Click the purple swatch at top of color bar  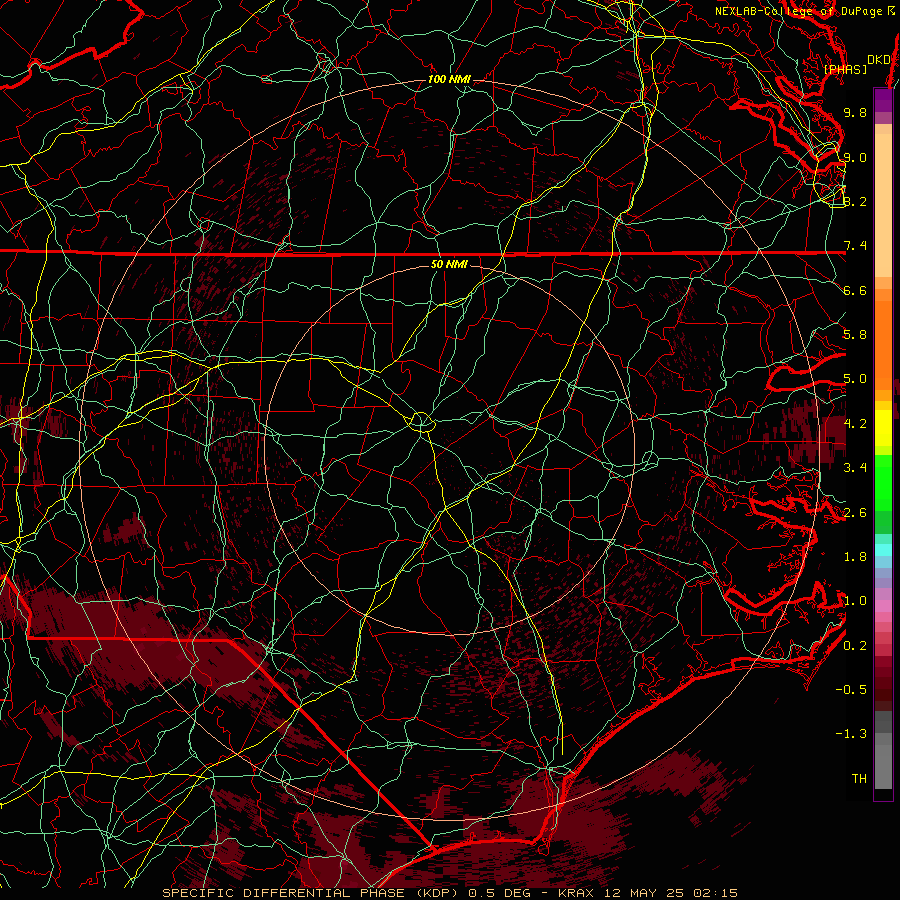point(883,100)
